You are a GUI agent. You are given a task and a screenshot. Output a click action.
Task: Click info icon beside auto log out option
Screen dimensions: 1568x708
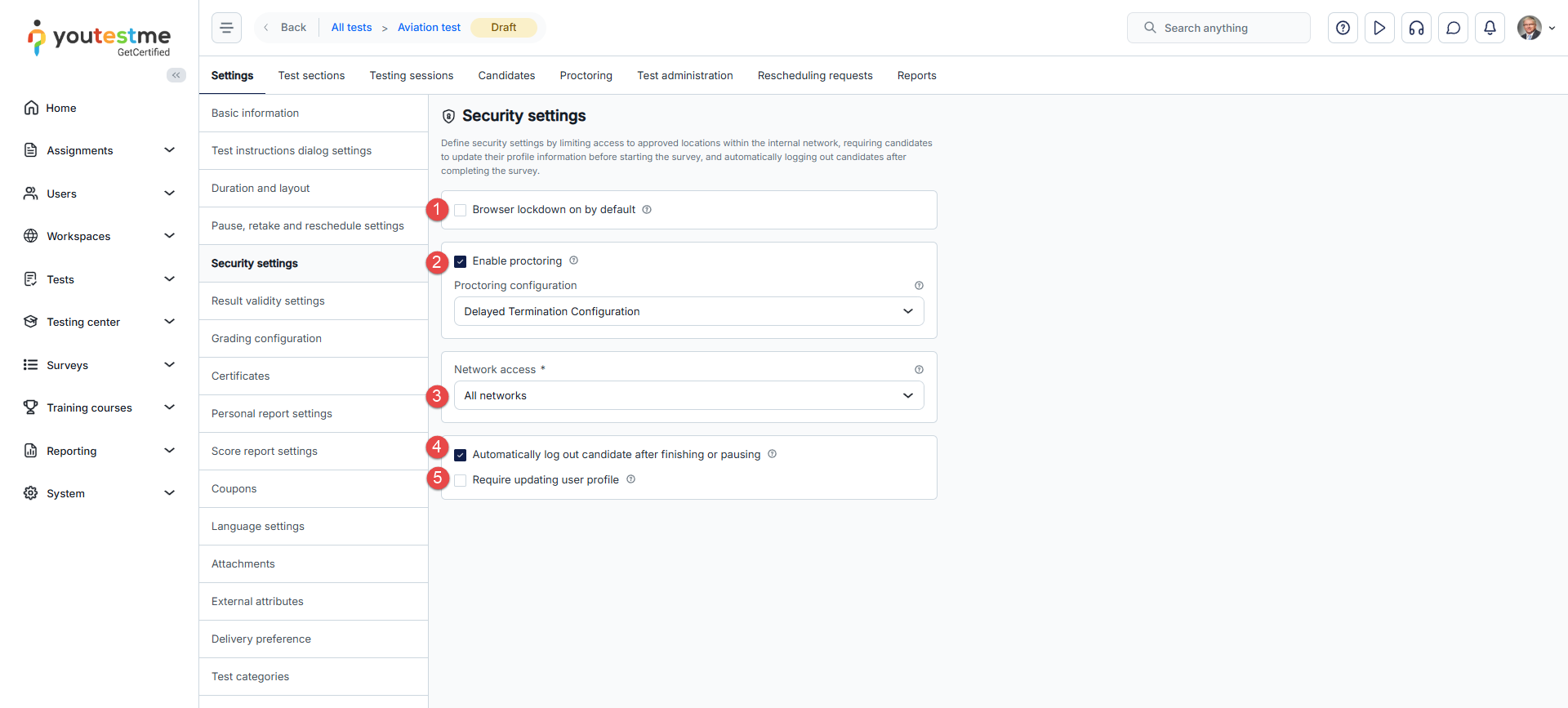(x=772, y=454)
